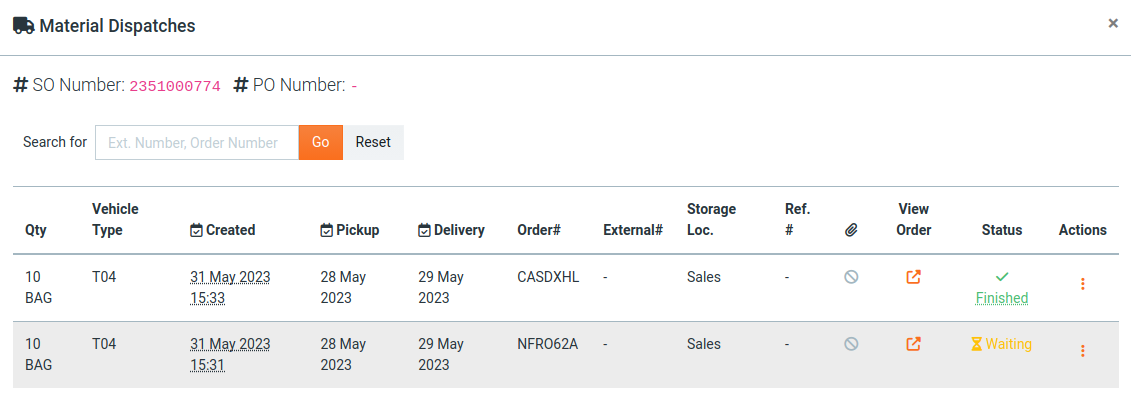Open order view for NFRO62A row
The height and width of the screenshot is (401, 1131).
coord(913,344)
